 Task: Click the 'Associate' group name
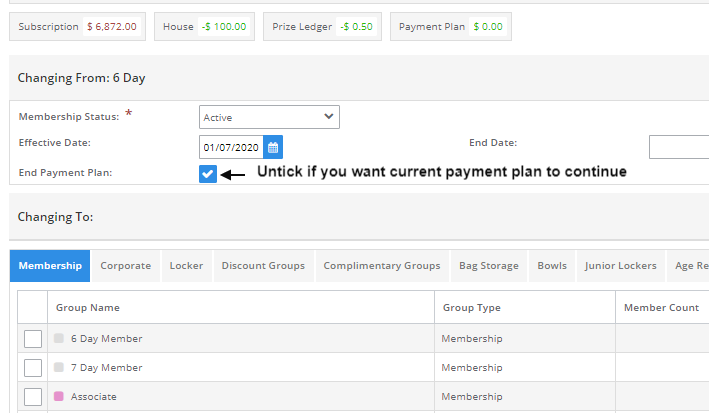(x=94, y=397)
